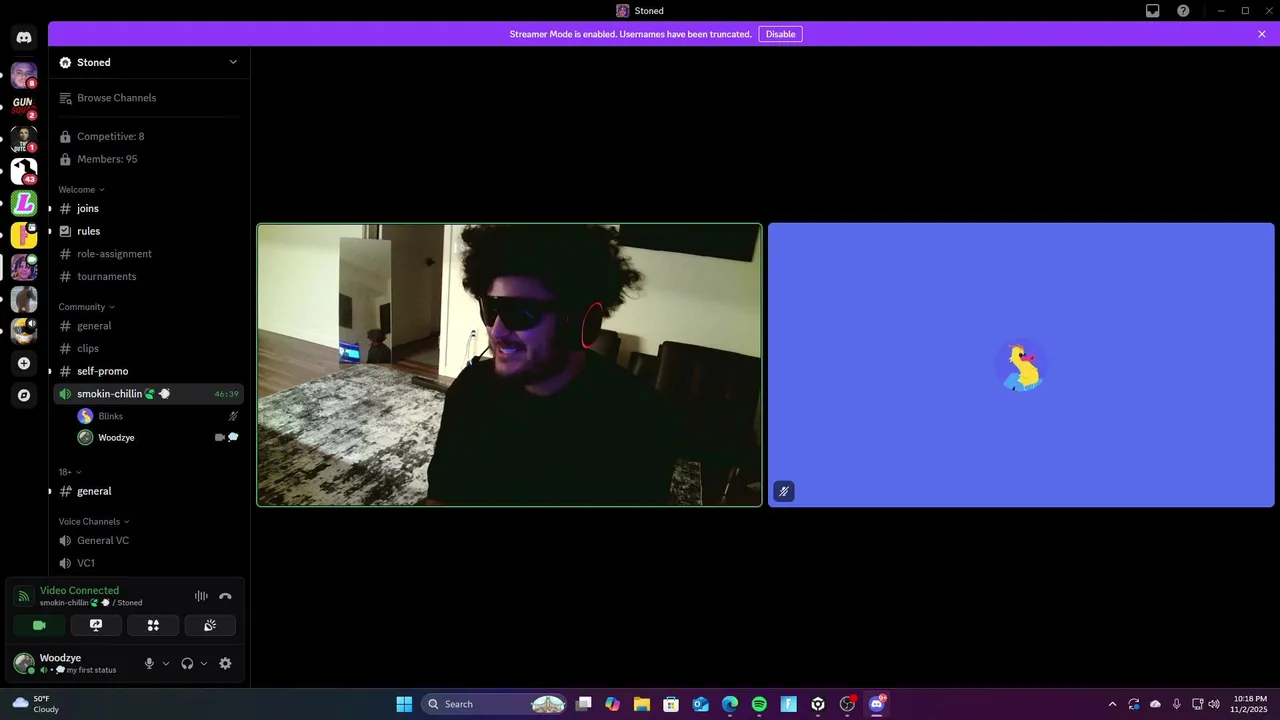Open the green L server icon
The width and height of the screenshot is (1280, 720).
coord(24,204)
